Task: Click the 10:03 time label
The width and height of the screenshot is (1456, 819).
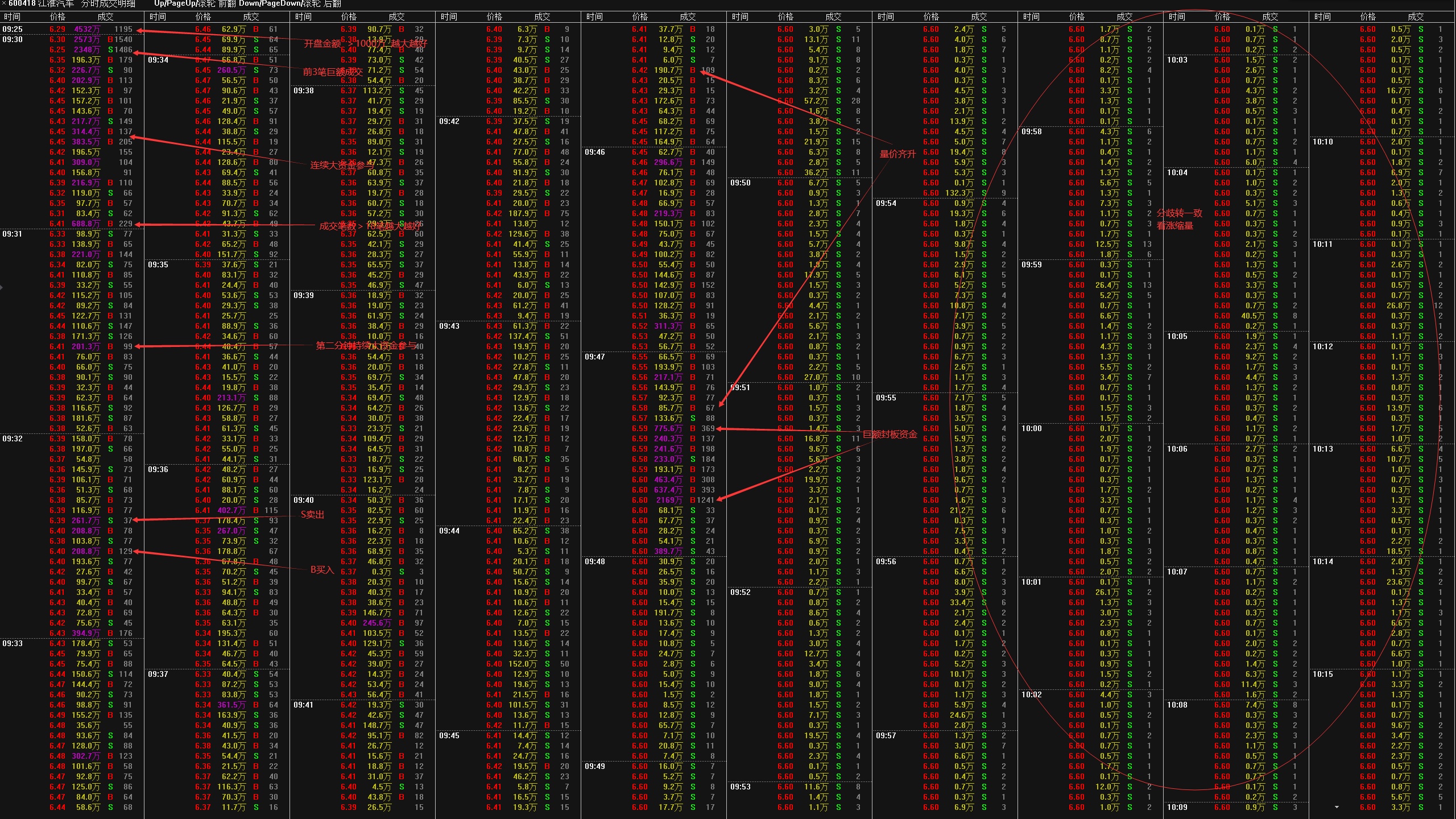Action: (1177, 60)
